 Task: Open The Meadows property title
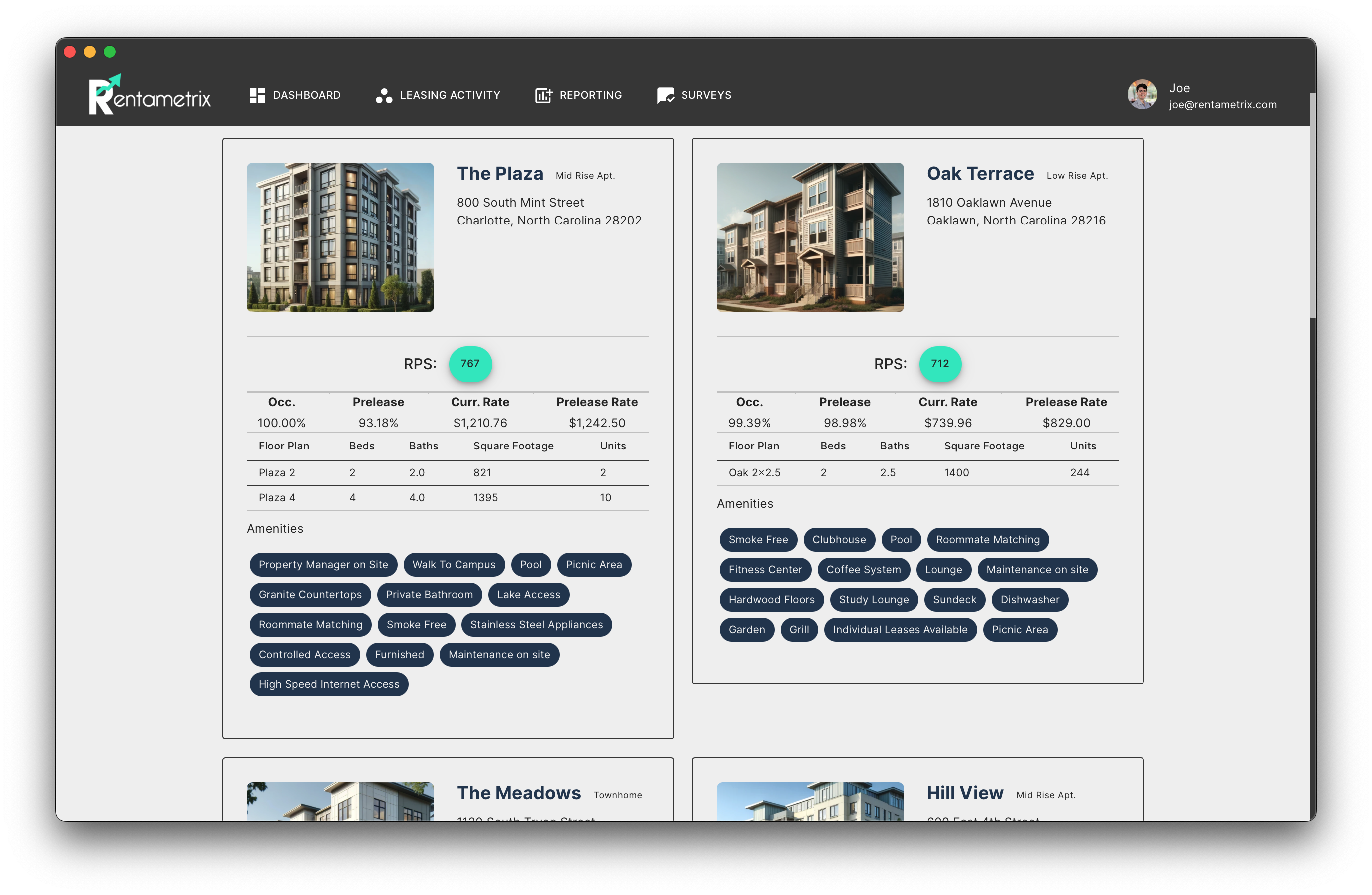(x=519, y=793)
